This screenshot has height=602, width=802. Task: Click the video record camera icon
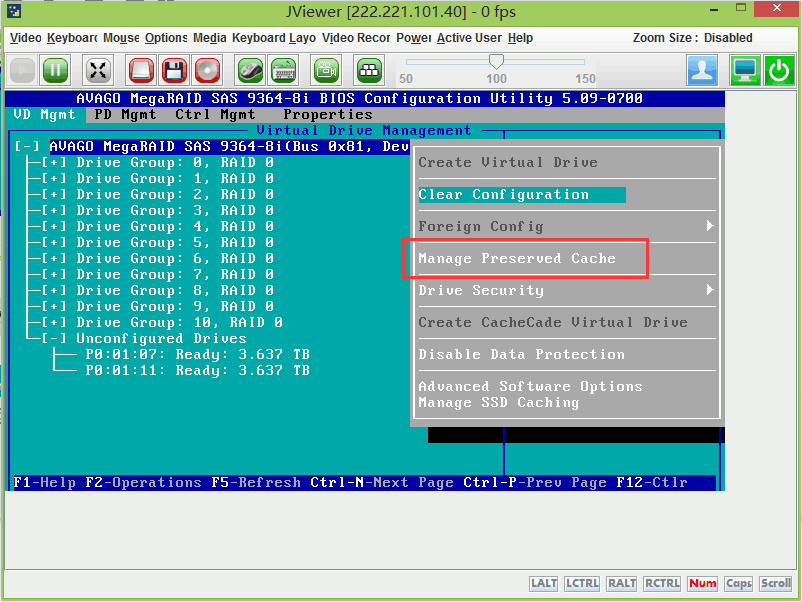[325, 70]
